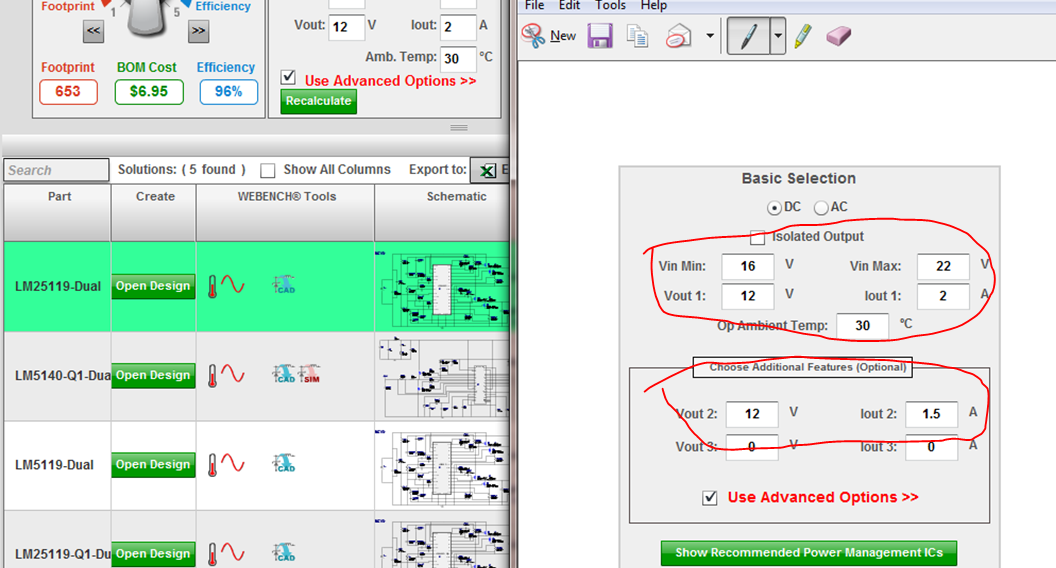Select the yellow Highlighter tool

click(803, 36)
